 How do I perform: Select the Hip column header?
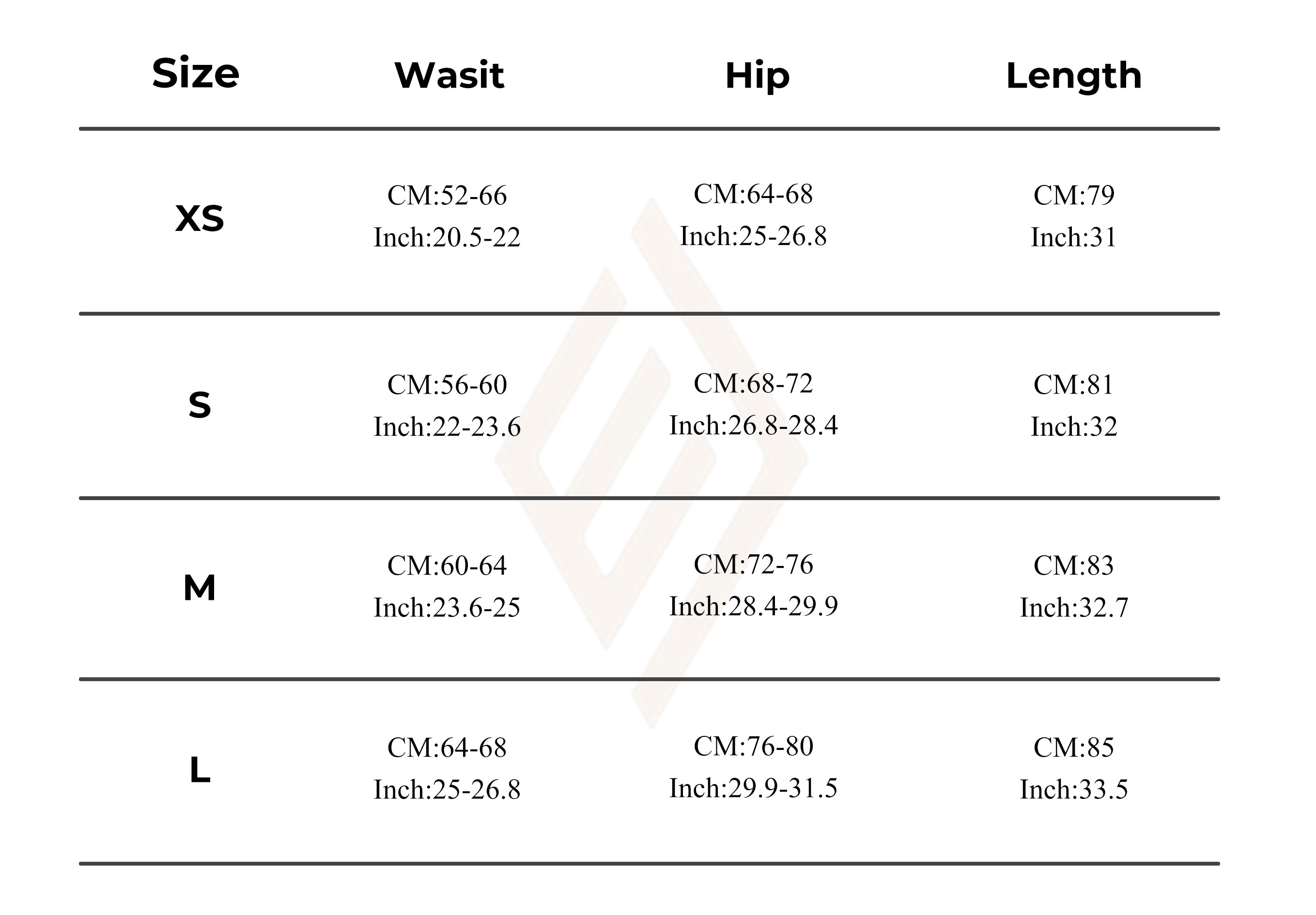point(757,76)
